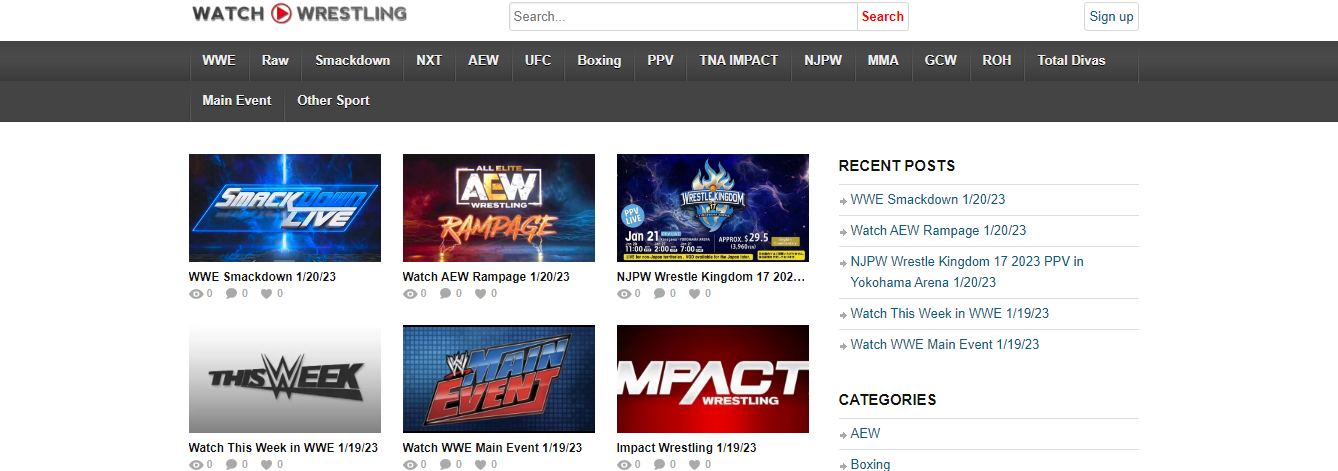Open post title Watch AEW Rampage 1/20/23
This screenshot has height=471, width=1338.
pos(486,277)
